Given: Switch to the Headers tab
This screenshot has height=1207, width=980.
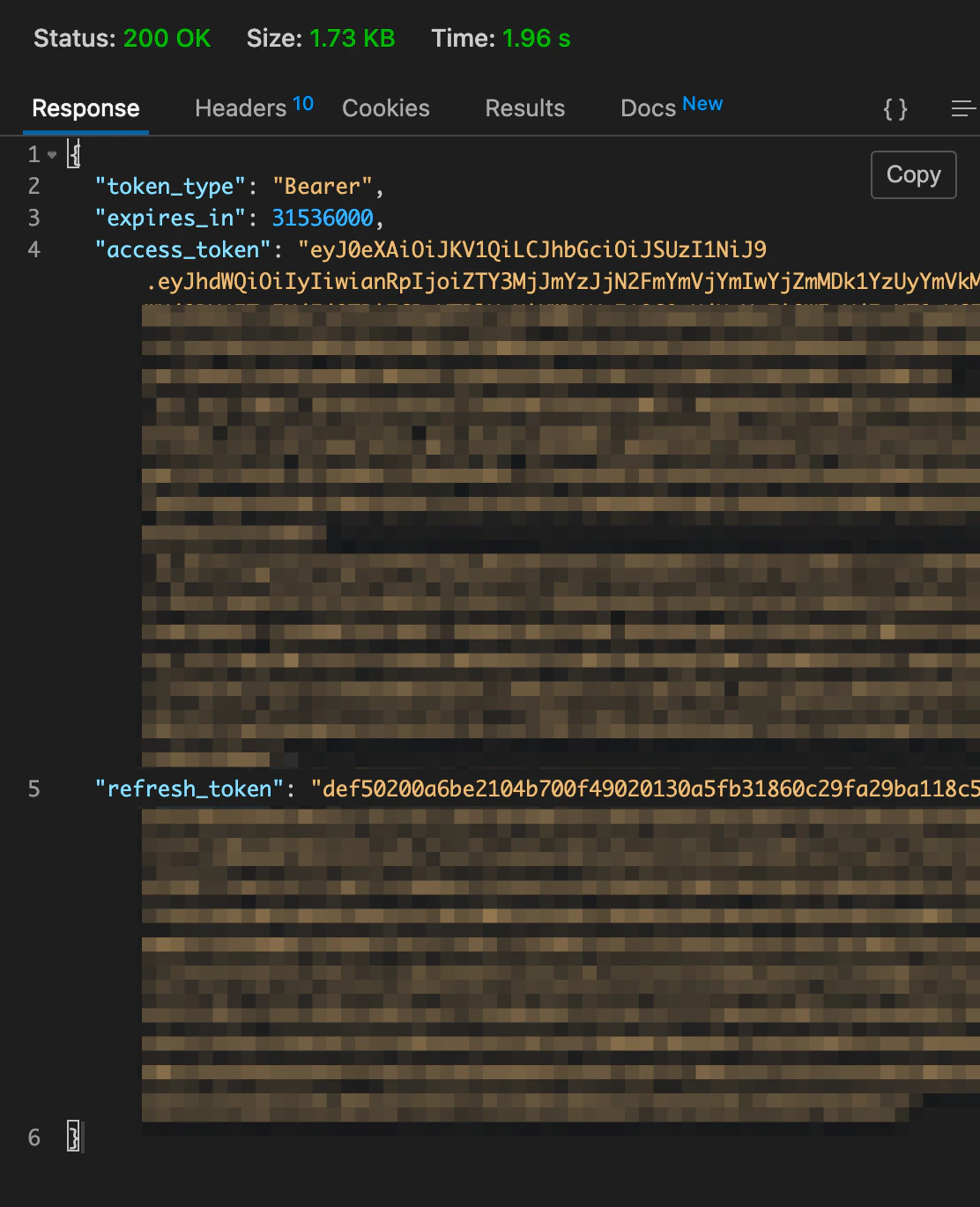Looking at the screenshot, I should [x=254, y=107].
